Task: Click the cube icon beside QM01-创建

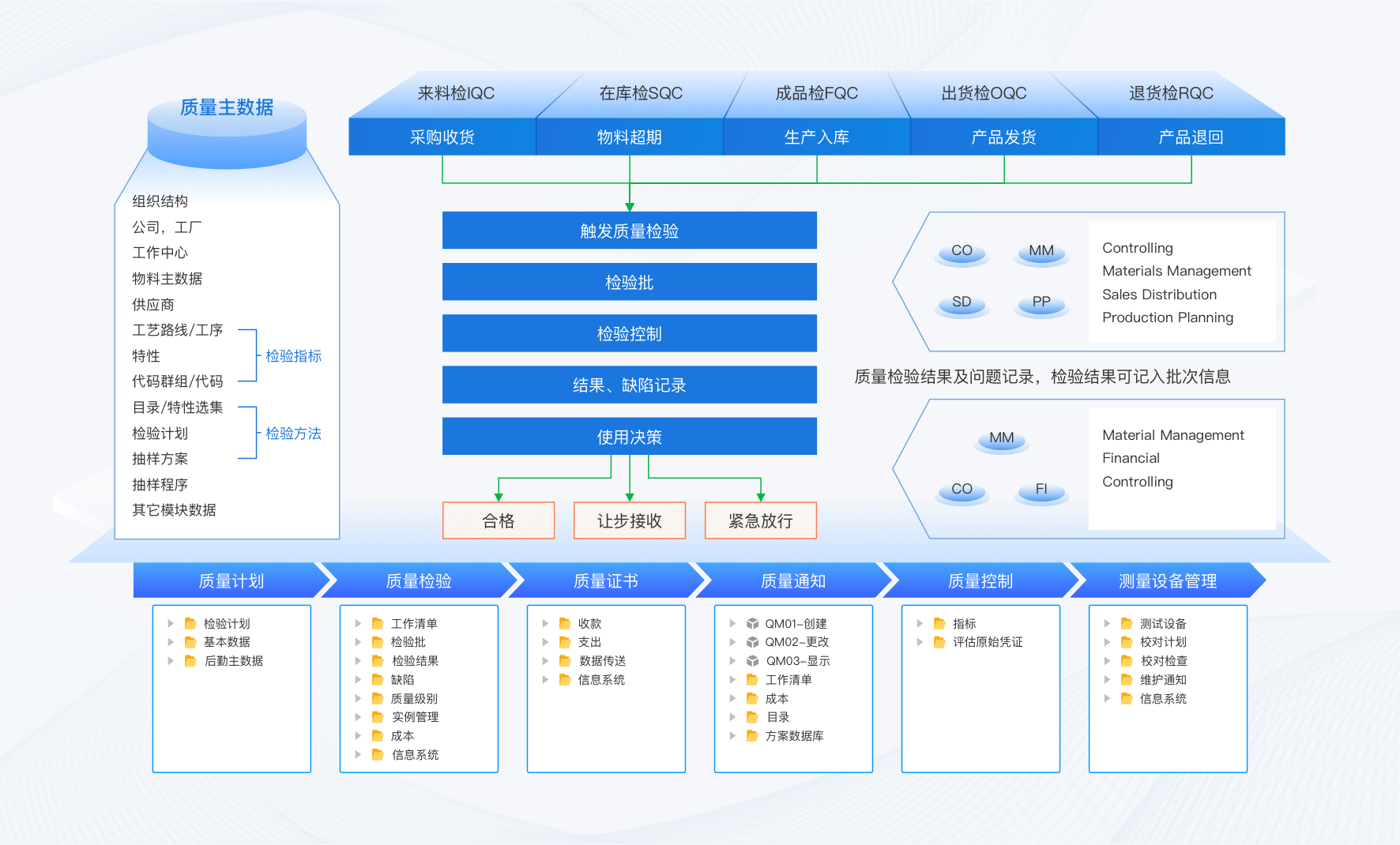Action: (752, 624)
